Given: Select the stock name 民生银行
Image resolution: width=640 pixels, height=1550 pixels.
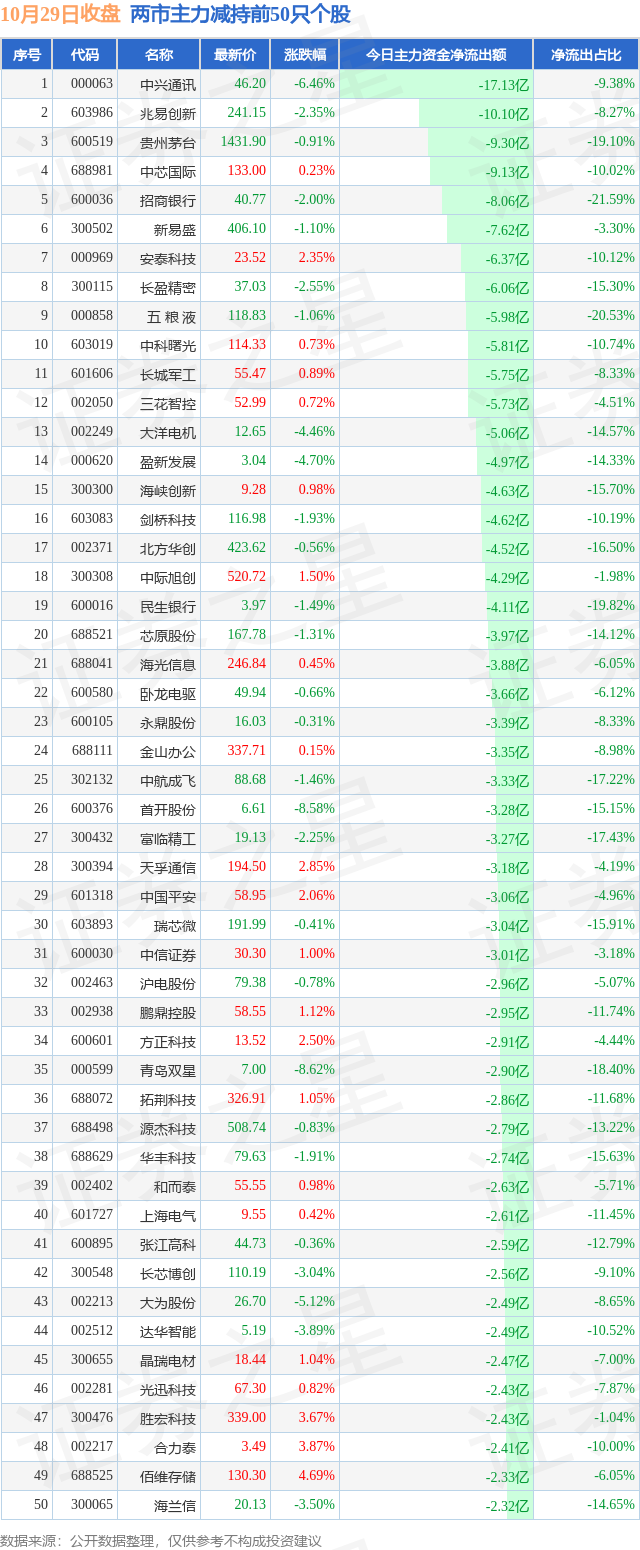Looking at the screenshot, I should tap(168, 606).
